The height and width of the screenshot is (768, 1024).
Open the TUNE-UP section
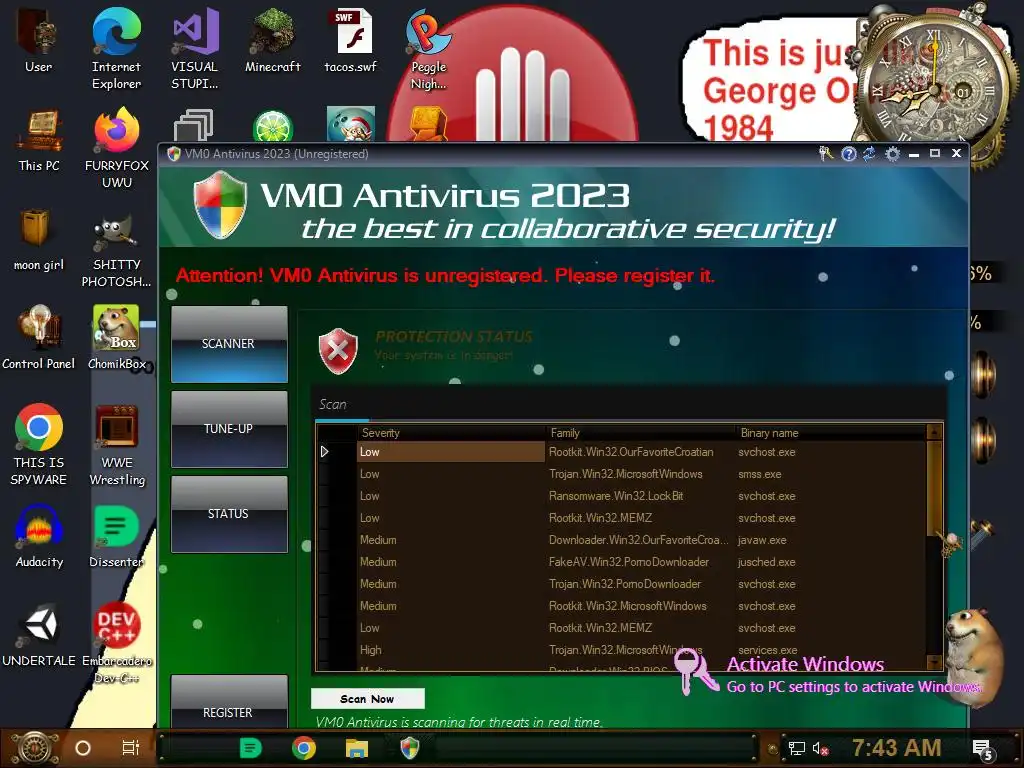(229, 429)
